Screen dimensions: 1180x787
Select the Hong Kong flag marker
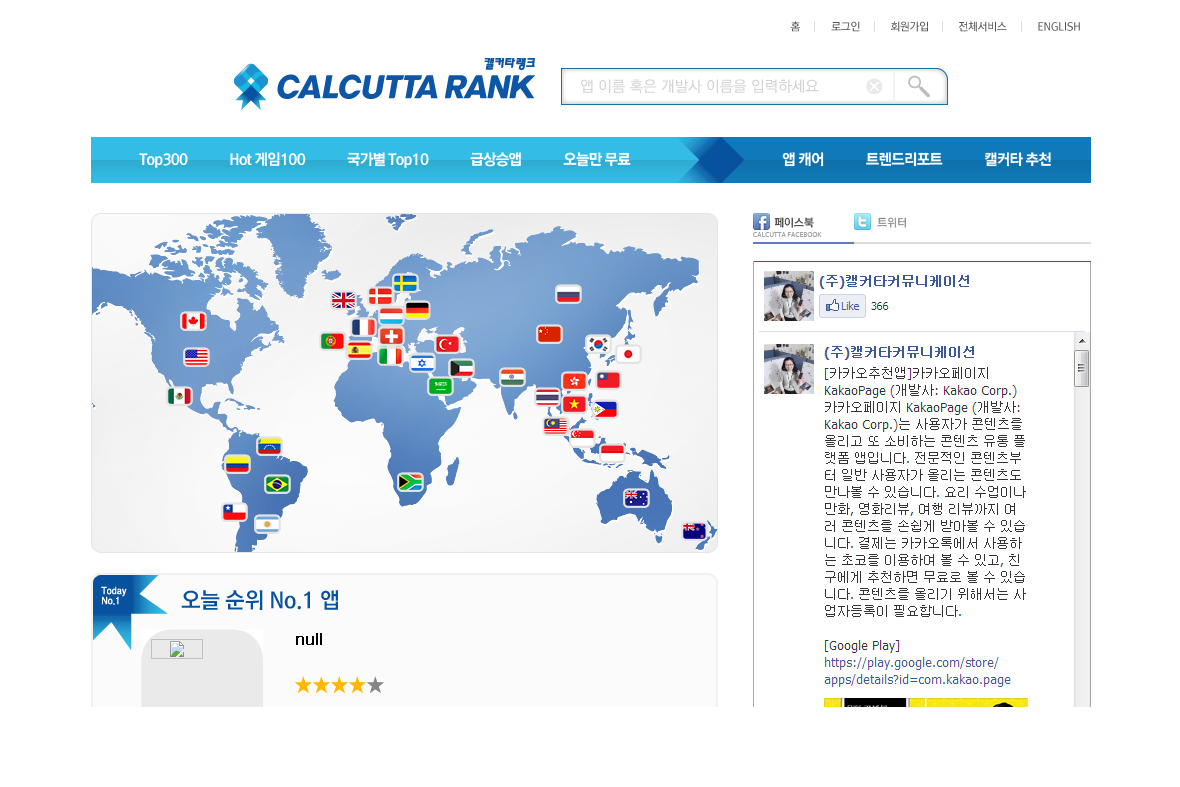coord(574,381)
